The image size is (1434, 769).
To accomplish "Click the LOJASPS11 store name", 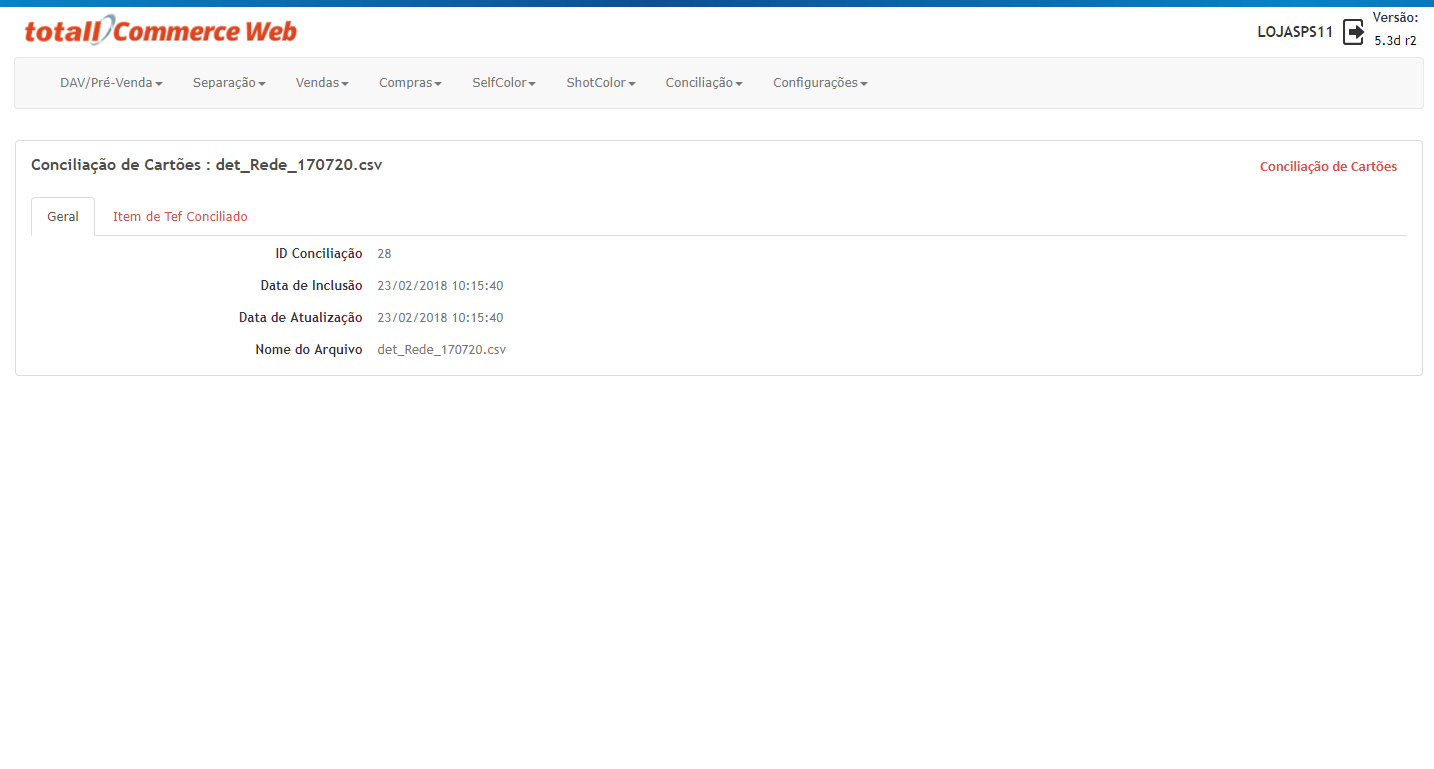I will [1295, 32].
